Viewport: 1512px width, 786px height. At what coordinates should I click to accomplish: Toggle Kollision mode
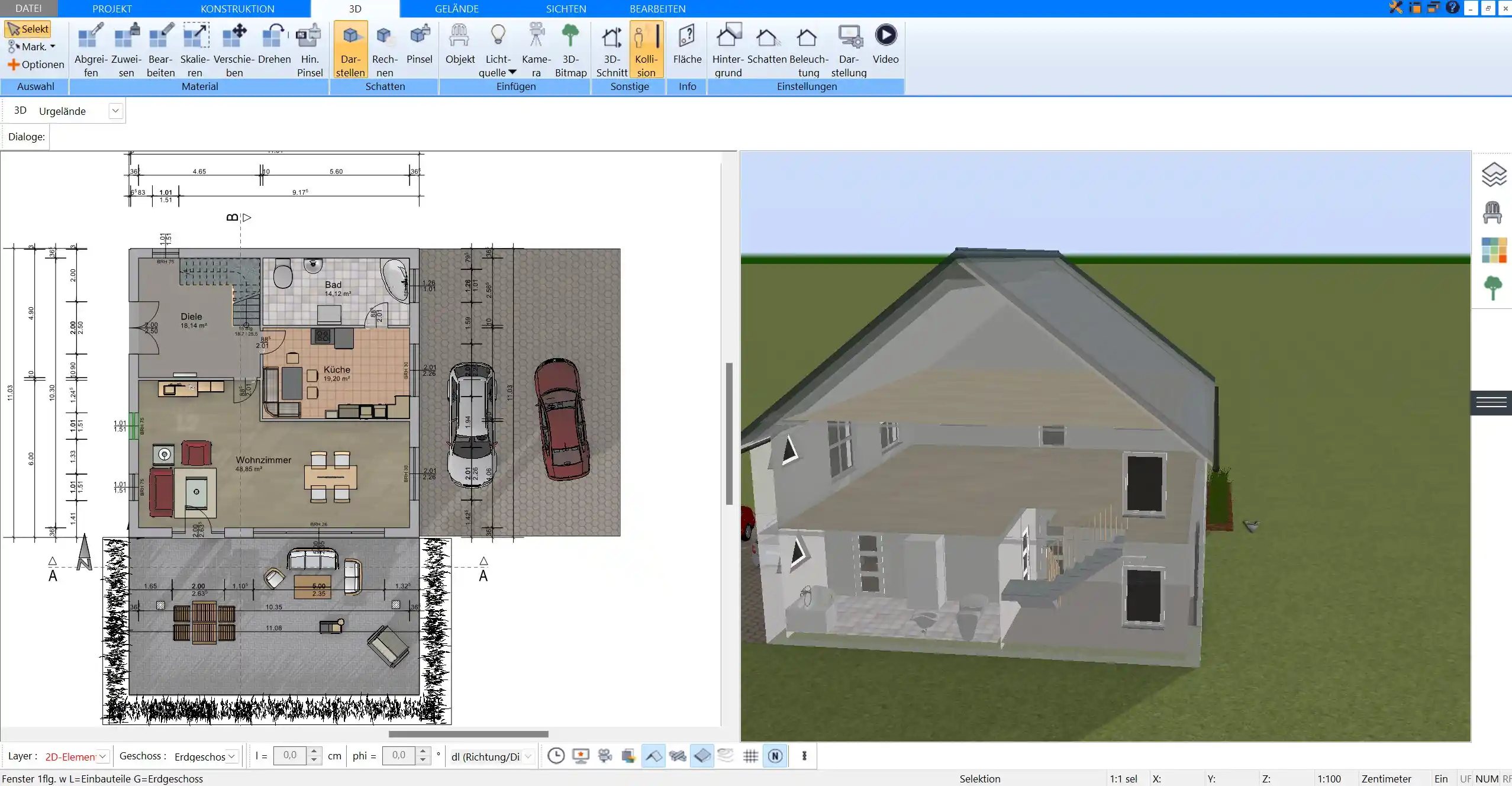[646, 50]
